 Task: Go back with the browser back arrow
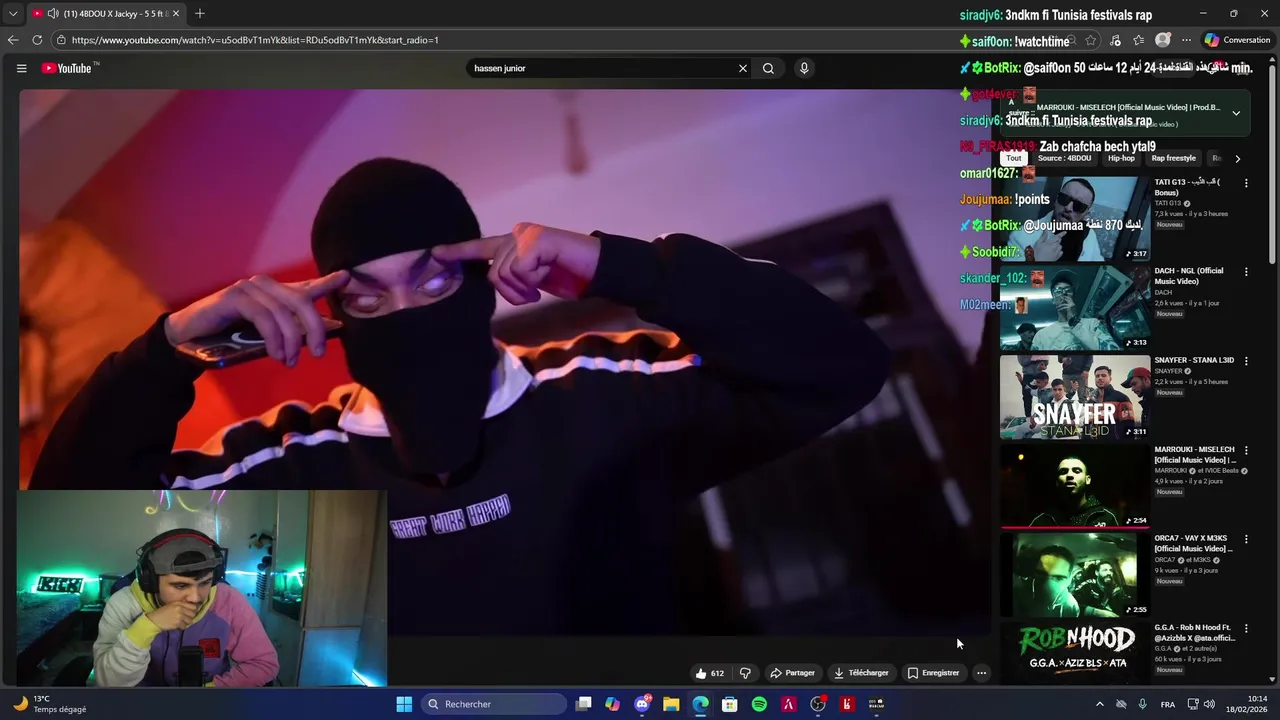tap(13, 40)
